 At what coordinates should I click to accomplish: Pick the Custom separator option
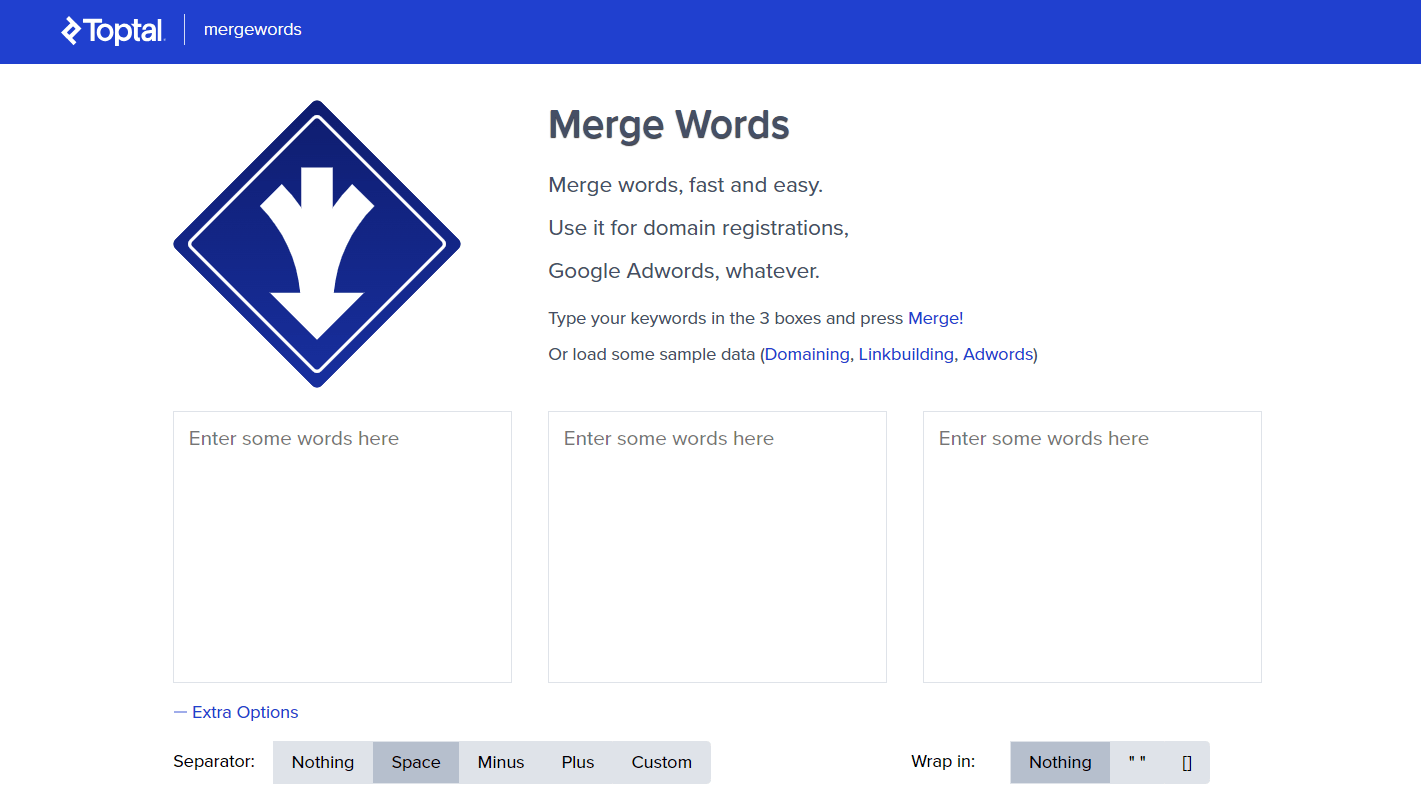[x=661, y=762]
